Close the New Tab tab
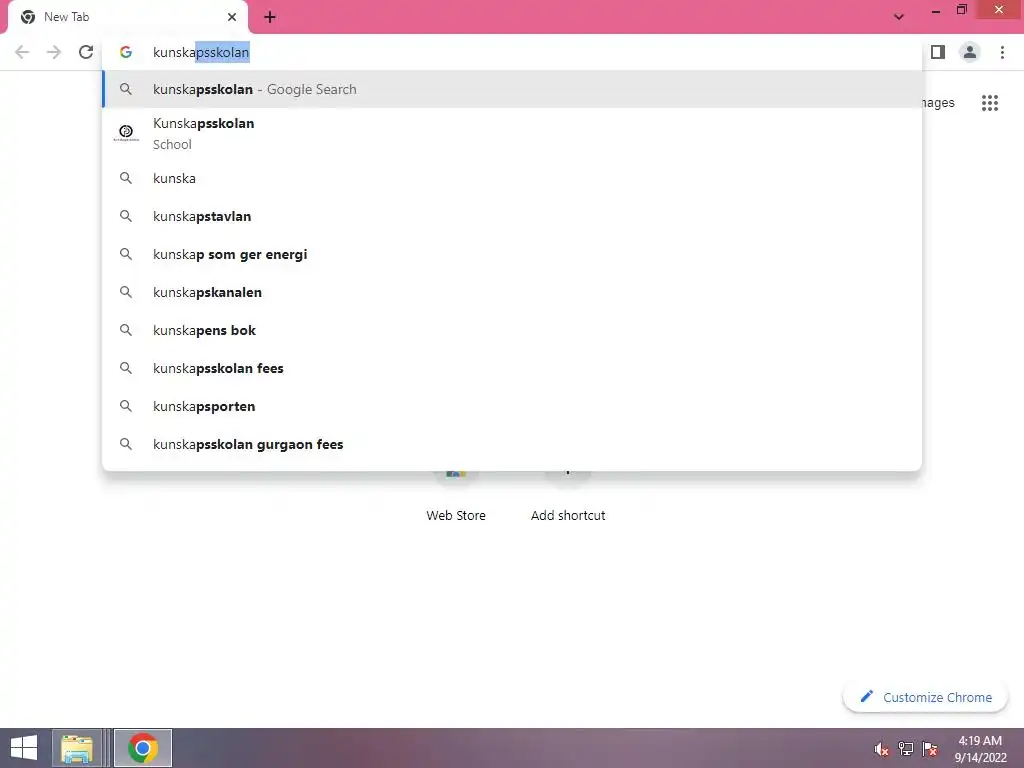Viewport: 1024px width, 768px height. (x=232, y=17)
